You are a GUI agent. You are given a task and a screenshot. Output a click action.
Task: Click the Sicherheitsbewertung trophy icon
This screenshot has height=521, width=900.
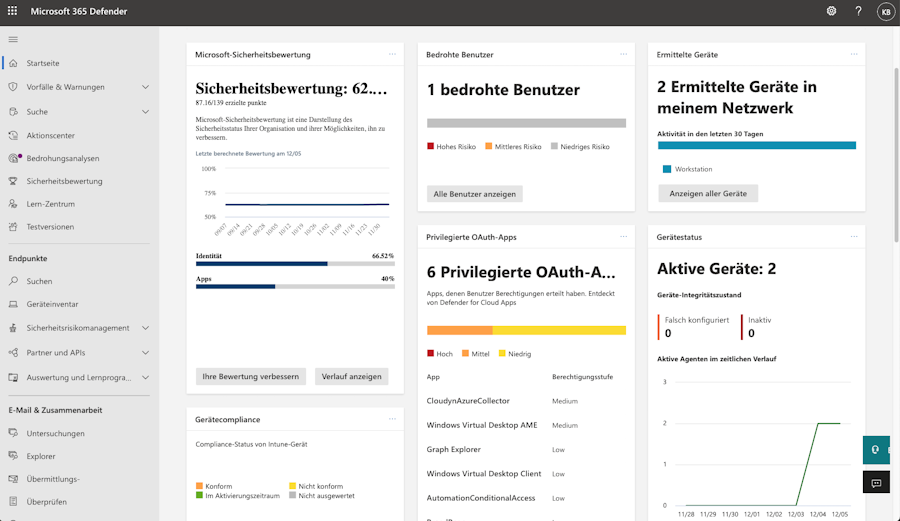[x=13, y=181]
